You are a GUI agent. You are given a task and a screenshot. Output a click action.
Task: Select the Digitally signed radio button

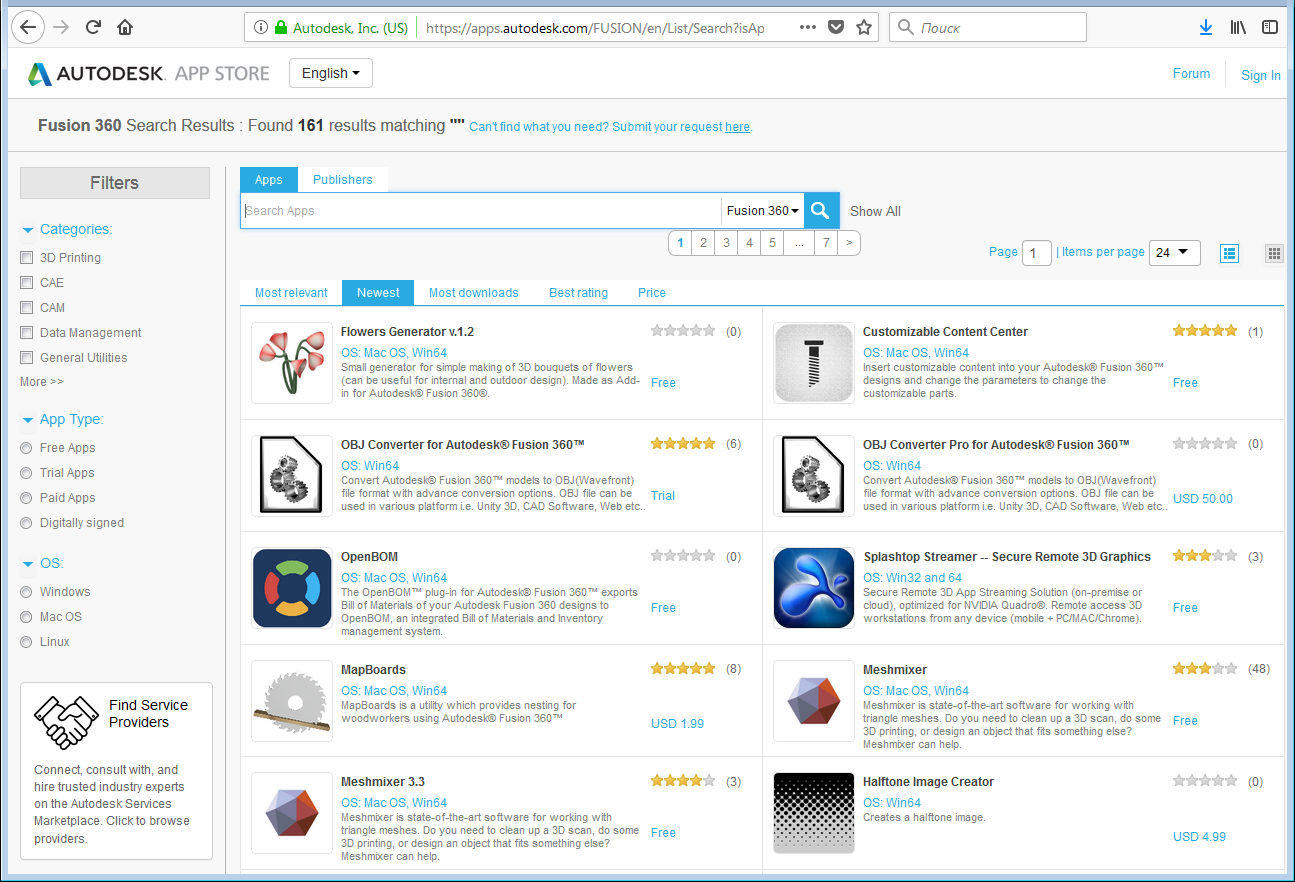[x=27, y=523]
